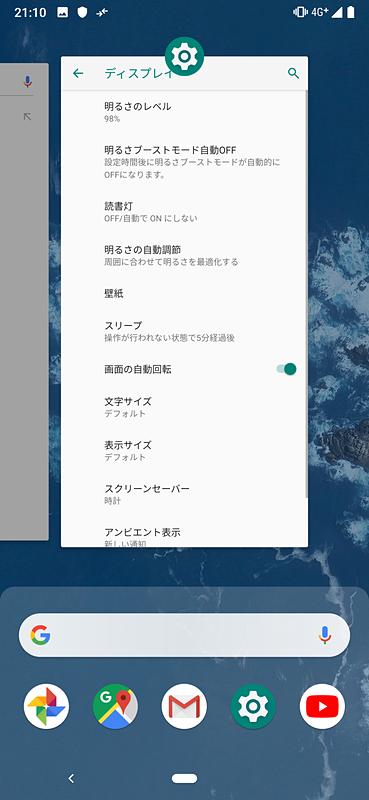Open Google Maps from the dock

[115, 706]
